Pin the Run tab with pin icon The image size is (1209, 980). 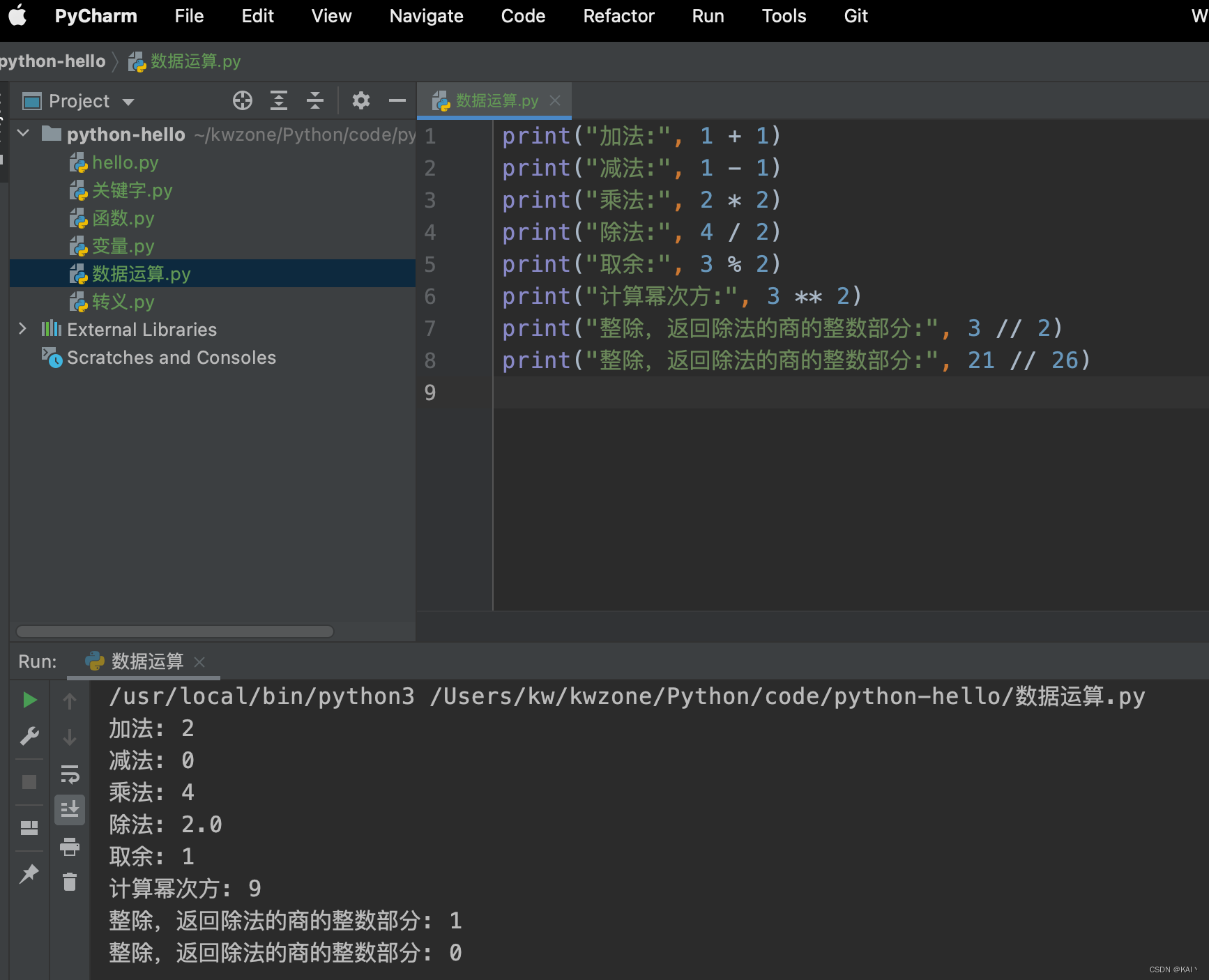29,873
